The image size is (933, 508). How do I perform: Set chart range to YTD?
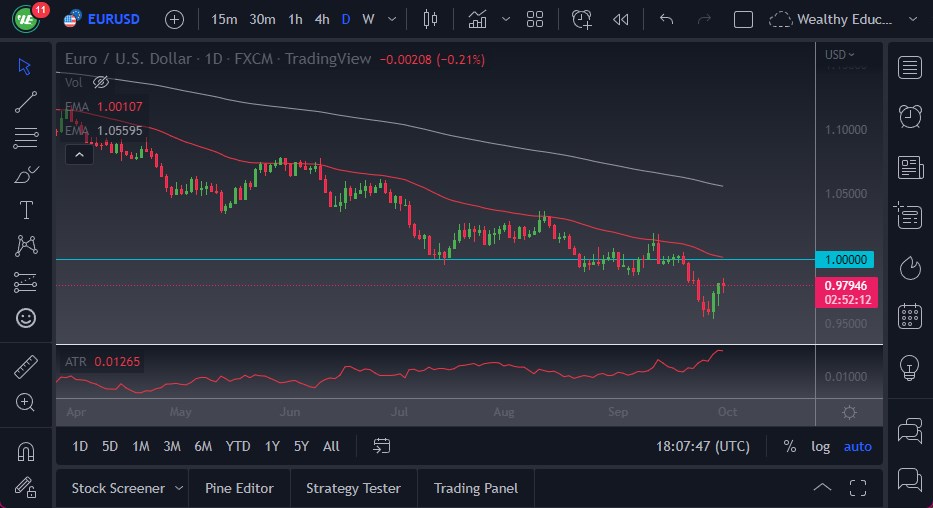[x=238, y=446]
